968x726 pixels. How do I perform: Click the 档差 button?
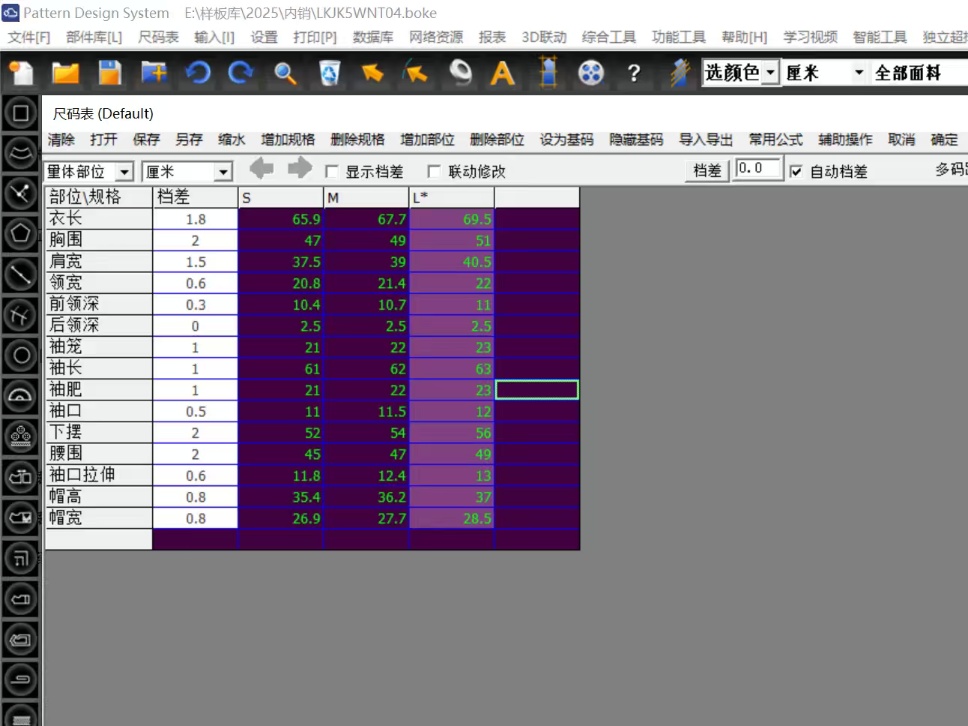[707, 170]
